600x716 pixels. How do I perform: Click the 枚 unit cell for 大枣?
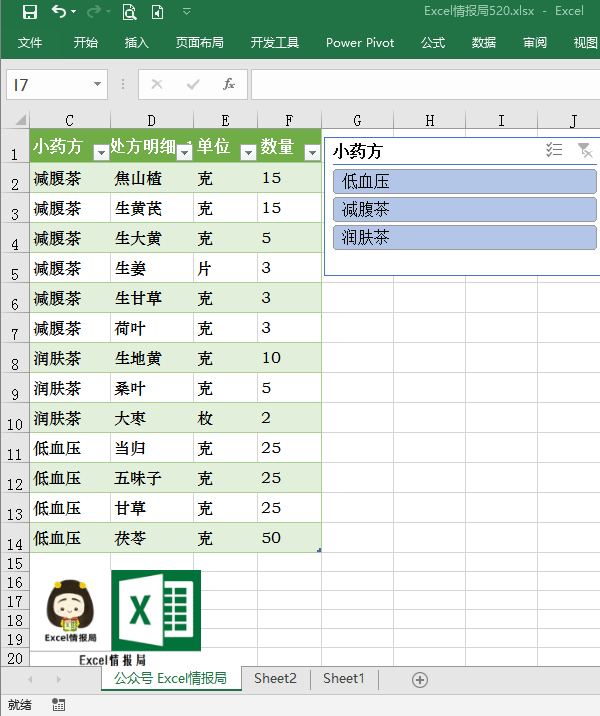pos(225,418)
